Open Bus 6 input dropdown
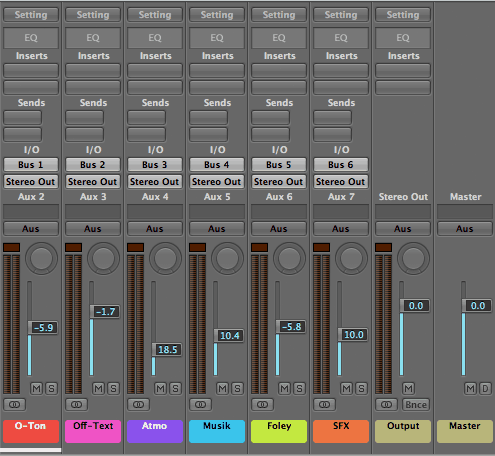 point(341,165)
